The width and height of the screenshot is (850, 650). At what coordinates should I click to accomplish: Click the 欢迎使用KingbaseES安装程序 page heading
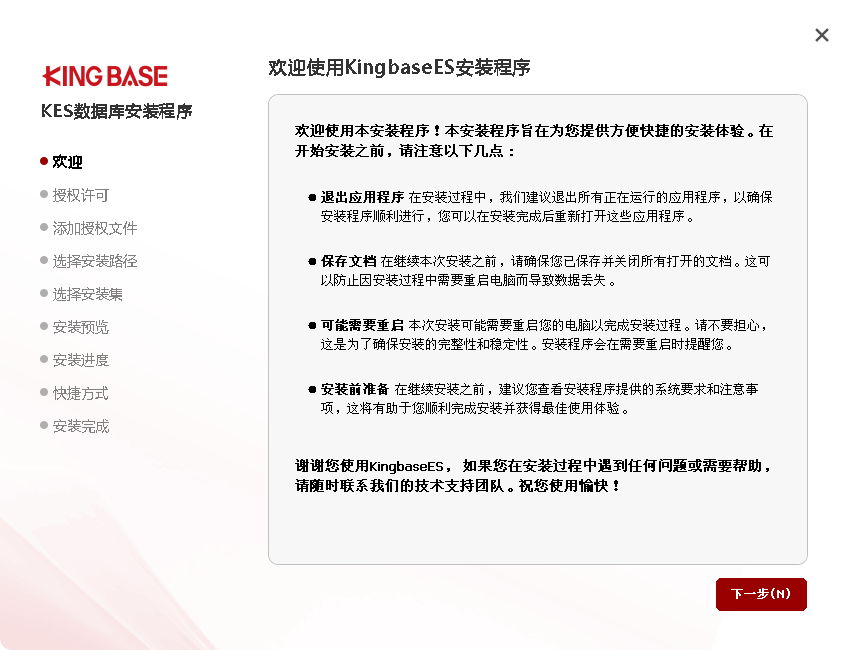click(399, 68)
